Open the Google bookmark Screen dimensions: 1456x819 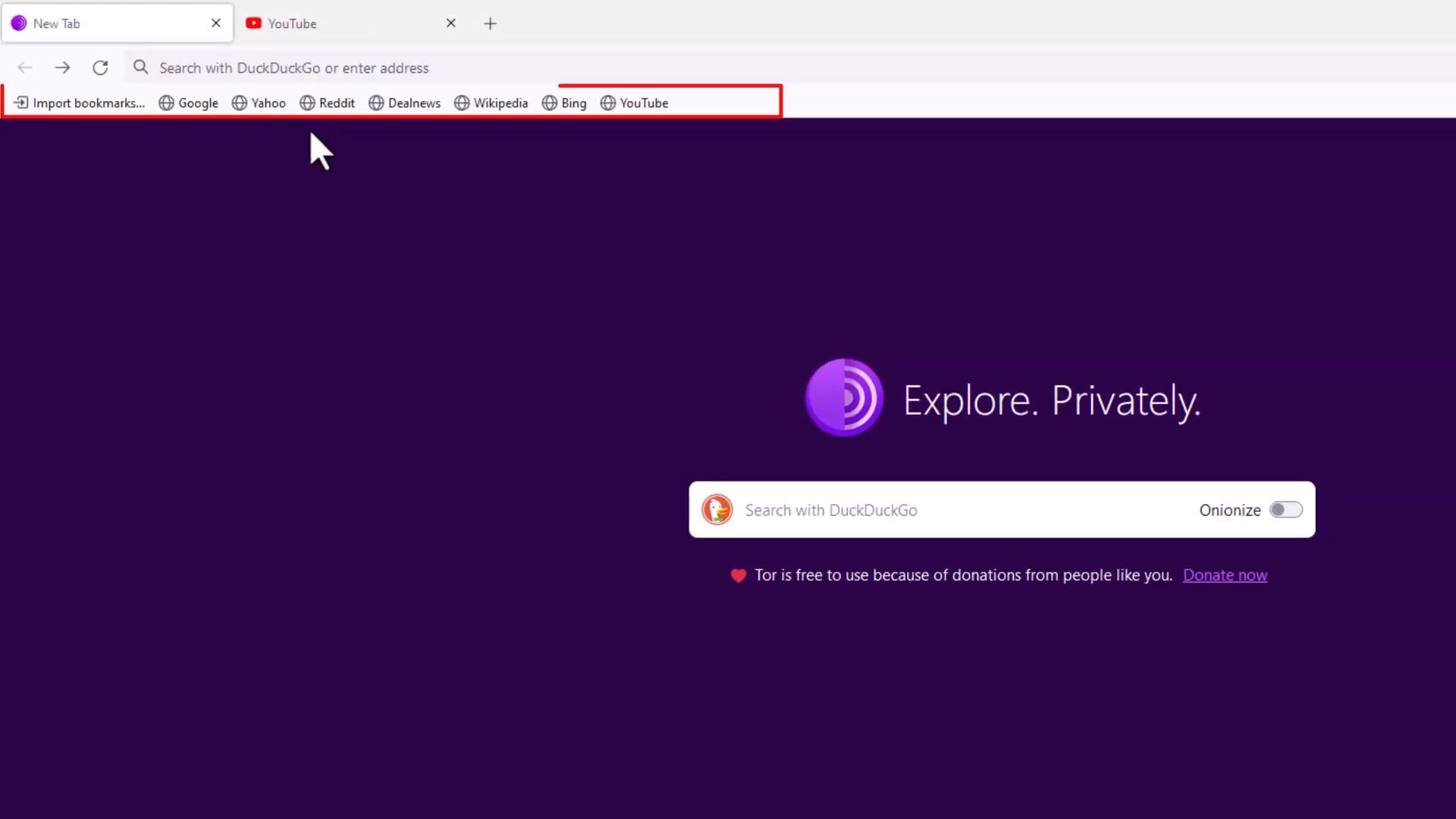click(x=189, y=103)
